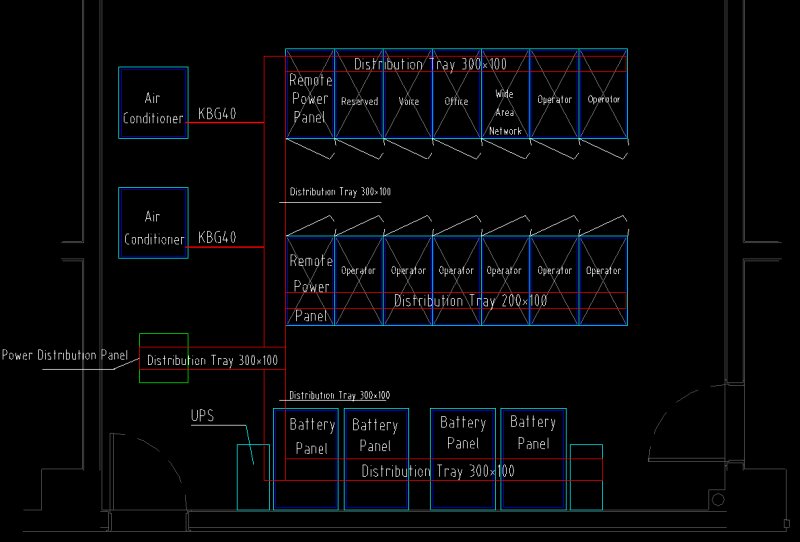Click Distribution Tray 300×100 text above Reserved cabinet row

point(430,64)
